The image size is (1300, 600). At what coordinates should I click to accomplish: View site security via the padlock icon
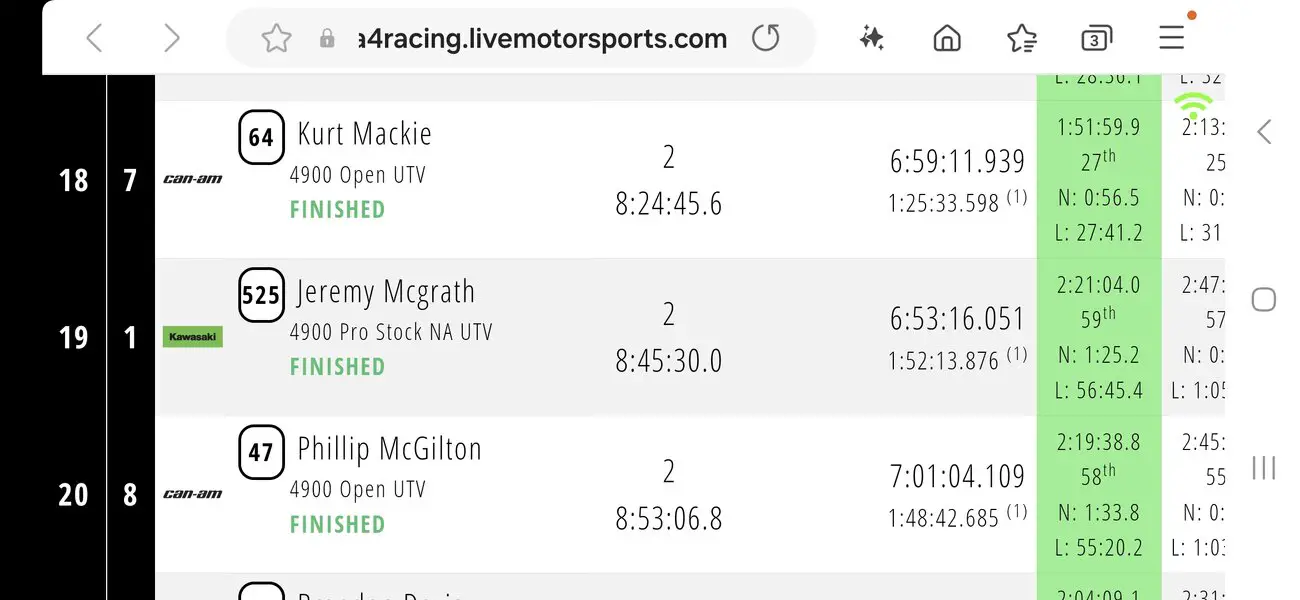click(327, 40)
